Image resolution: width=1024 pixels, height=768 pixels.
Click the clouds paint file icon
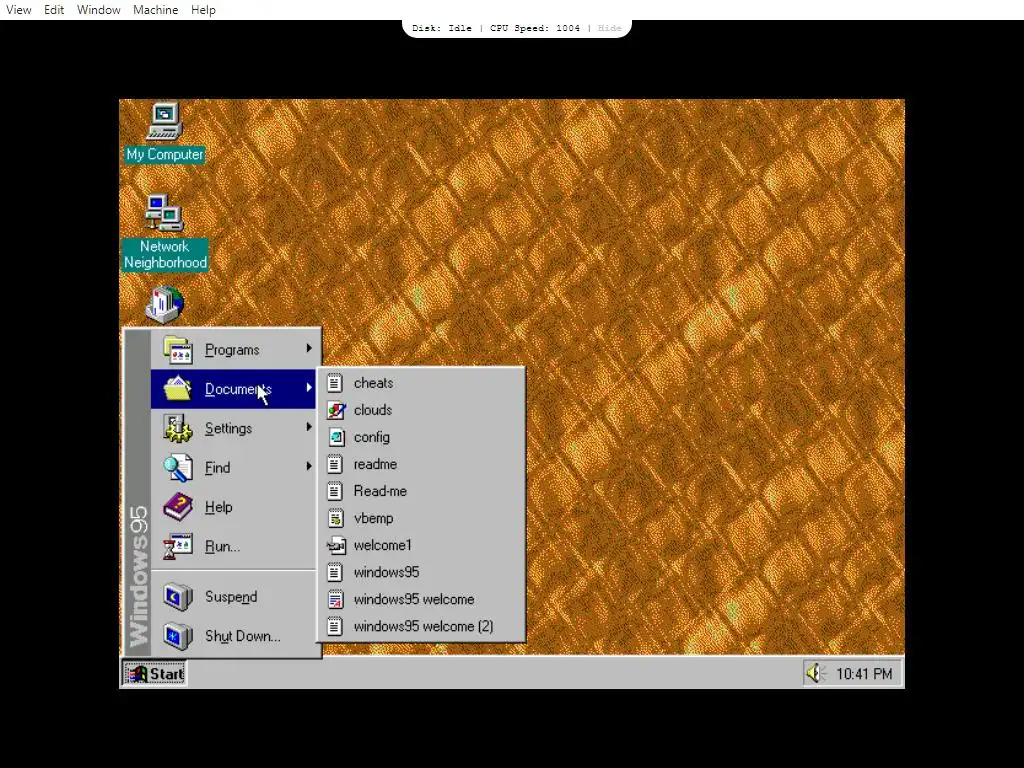pos(336,410)
